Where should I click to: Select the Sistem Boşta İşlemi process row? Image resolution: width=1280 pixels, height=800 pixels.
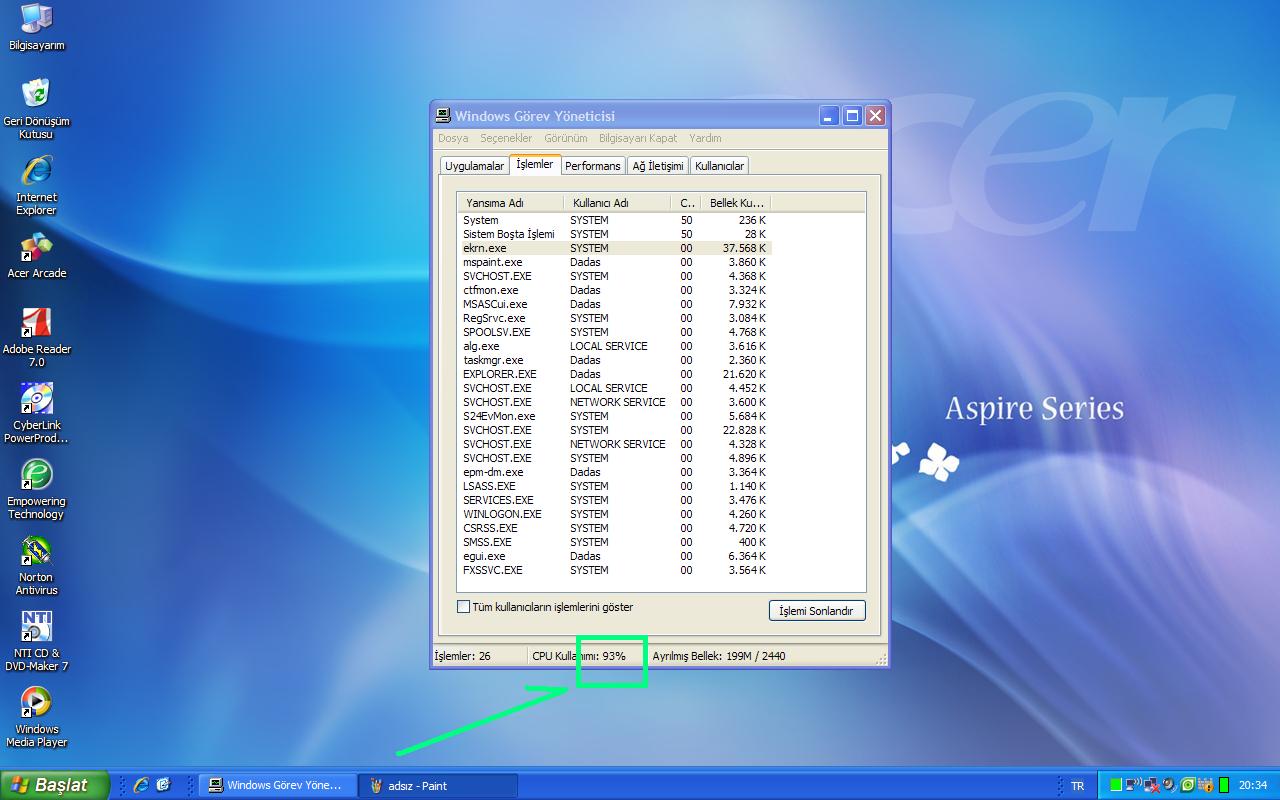click(x=615, y=234)
